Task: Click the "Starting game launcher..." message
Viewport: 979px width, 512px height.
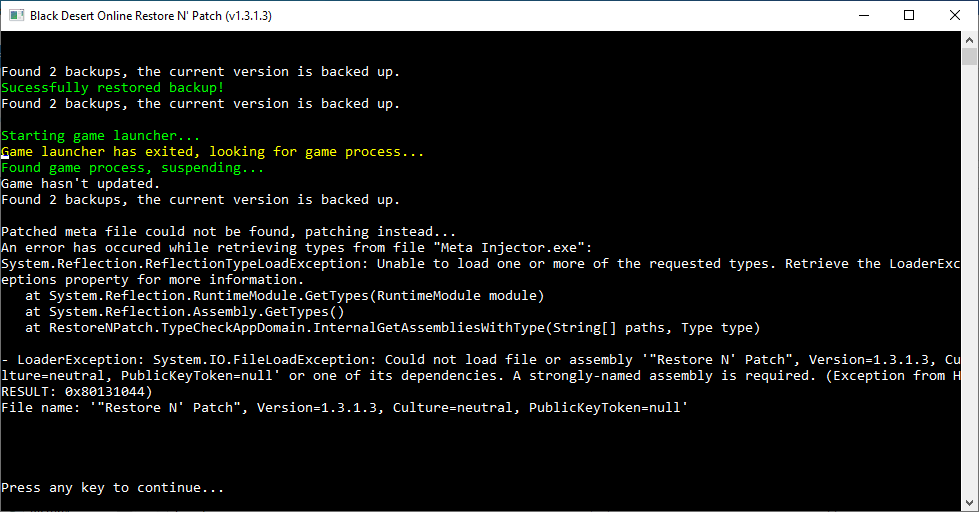Action: coord(101,136)
